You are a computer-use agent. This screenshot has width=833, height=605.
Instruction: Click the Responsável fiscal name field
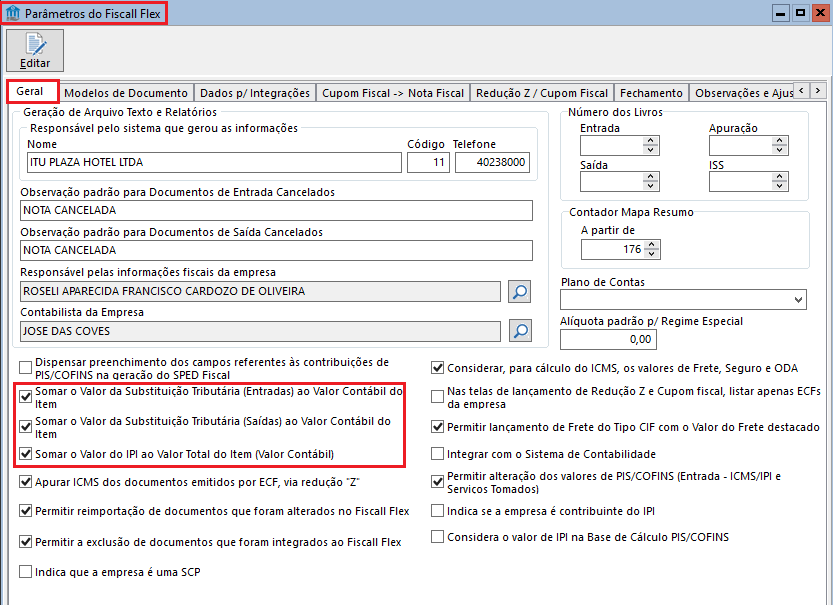(x=260, y=291)
